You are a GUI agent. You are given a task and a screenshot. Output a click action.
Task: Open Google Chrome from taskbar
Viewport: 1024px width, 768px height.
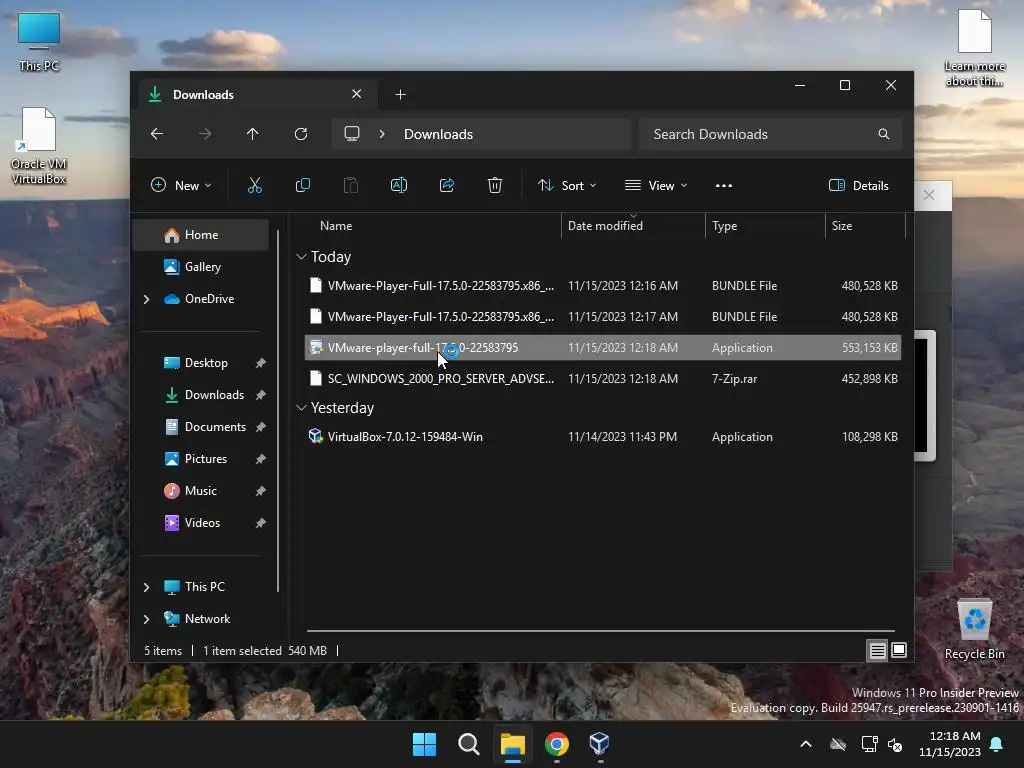click(x=556, y=744)
